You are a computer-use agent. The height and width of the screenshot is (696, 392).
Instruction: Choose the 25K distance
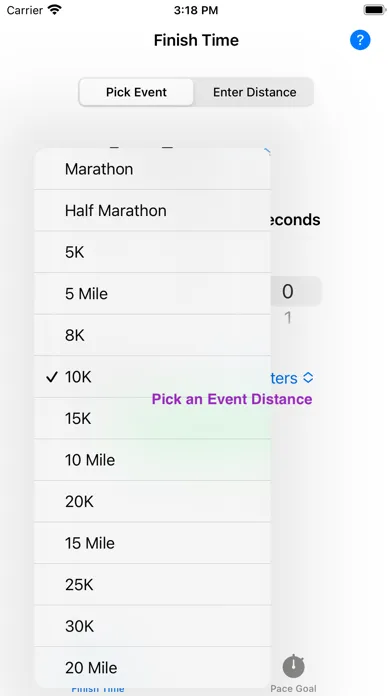(x=152, y=585)
